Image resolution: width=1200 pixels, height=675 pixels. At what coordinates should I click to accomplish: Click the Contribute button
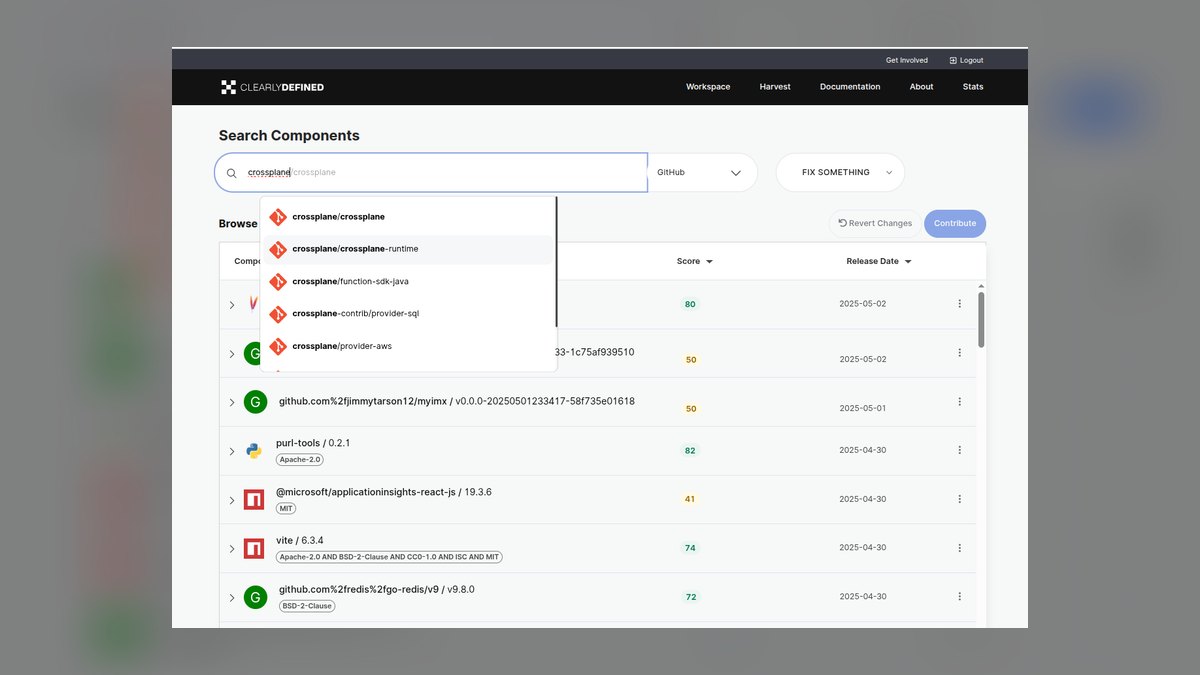pyautogui.click(x=955, y=224)
